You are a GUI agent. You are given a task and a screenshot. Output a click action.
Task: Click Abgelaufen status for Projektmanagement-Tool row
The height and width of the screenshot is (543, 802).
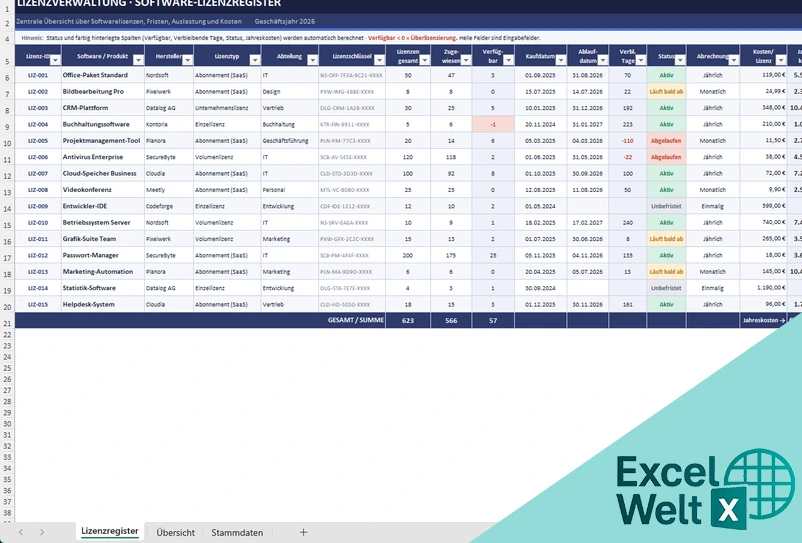pyautogui.click(x=666, y=141)
